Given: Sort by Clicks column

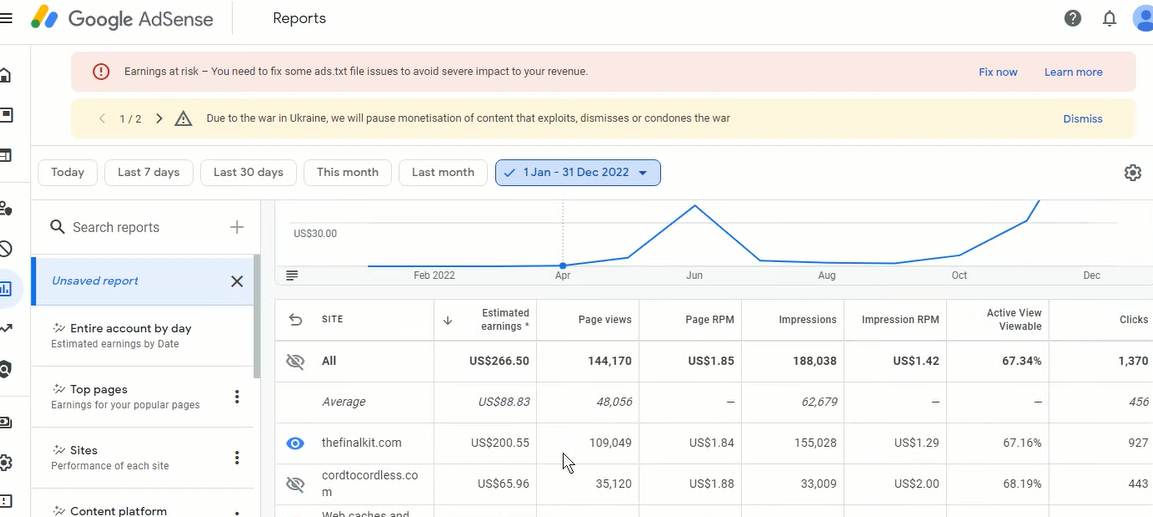Looking at the screenshot, I should tap(1133, 320).
